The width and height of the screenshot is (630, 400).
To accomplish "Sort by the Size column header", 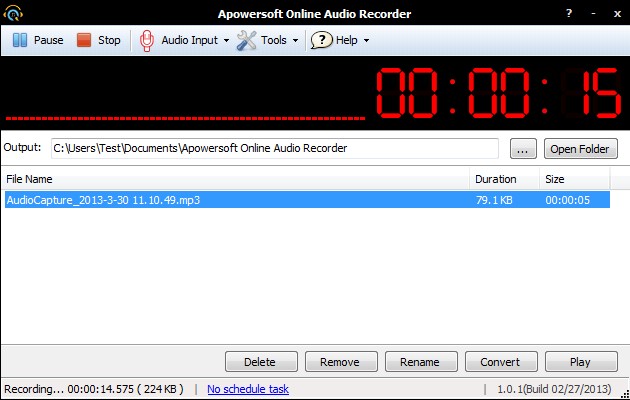I will [x=575, y=179].
